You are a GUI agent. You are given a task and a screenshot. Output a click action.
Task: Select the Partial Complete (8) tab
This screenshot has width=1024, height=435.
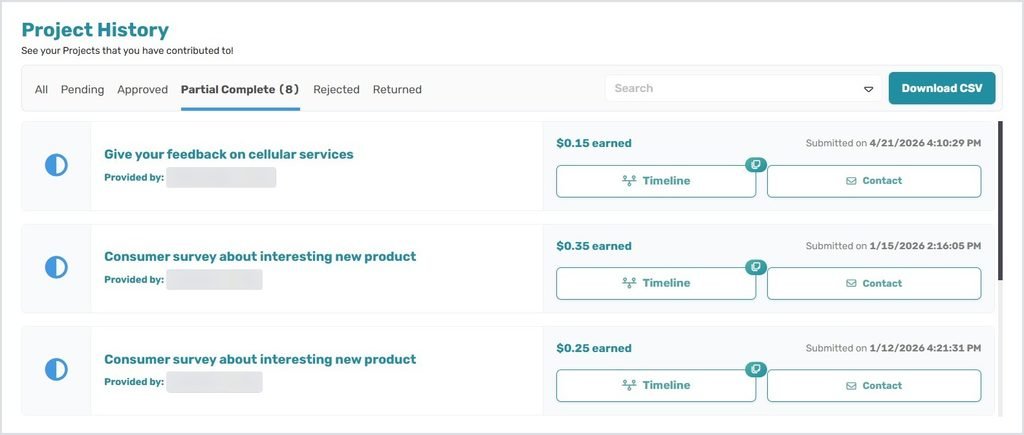click(240, 89)
